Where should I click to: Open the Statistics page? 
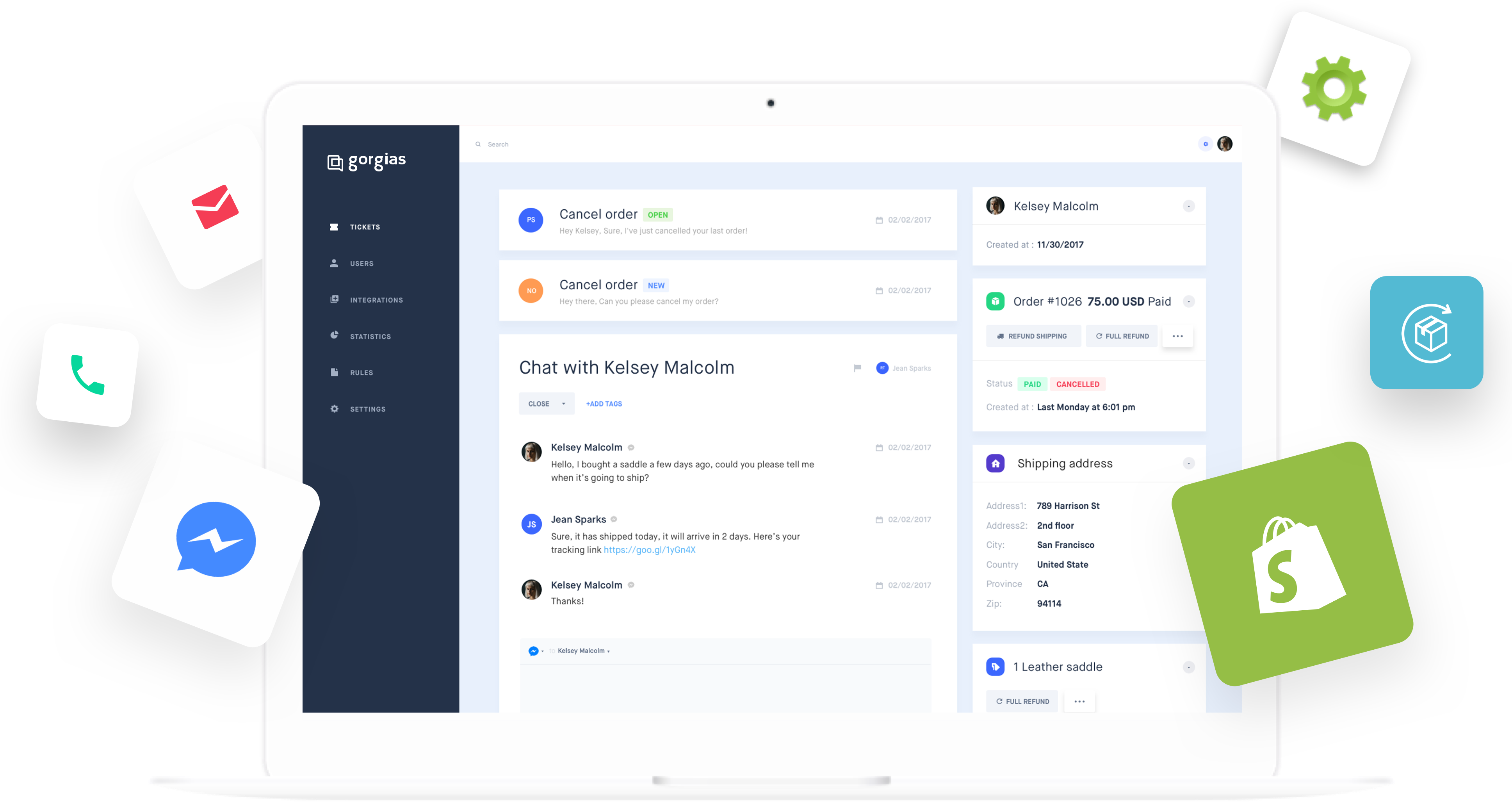[360, 337]
